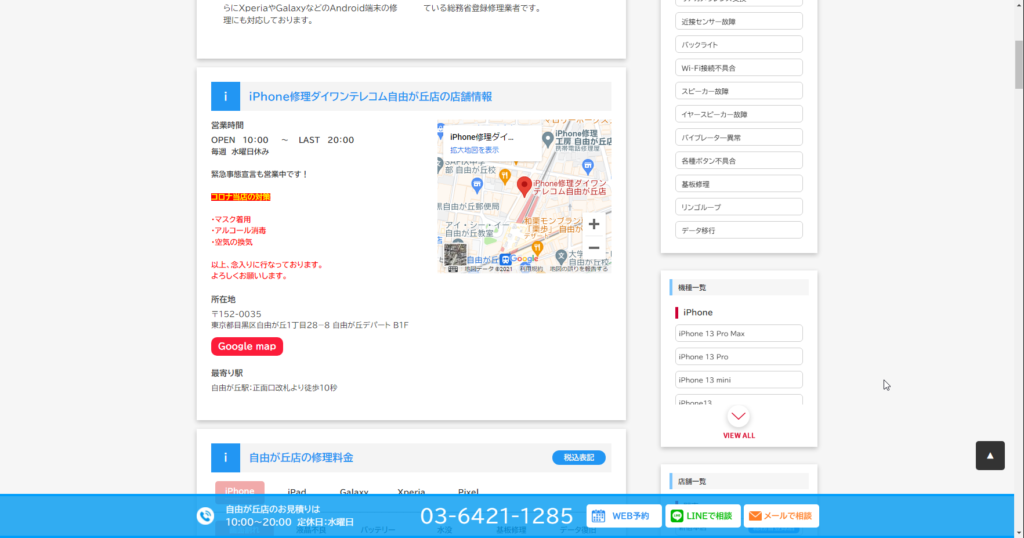Open 拡大地図を表示 link on map
This screenshot has width=1024, height=538.
(474, 150)
